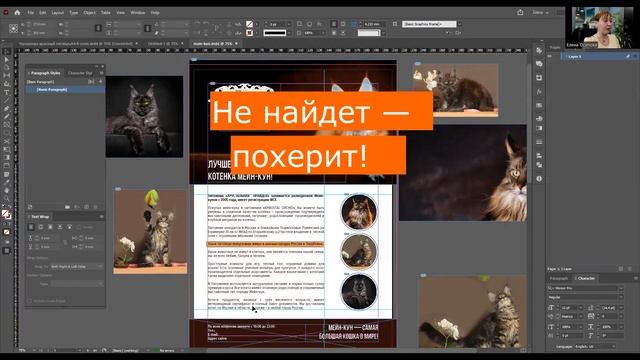
Task: Click the stroke color swatch in control bar
Action: (x=249, y=33)
